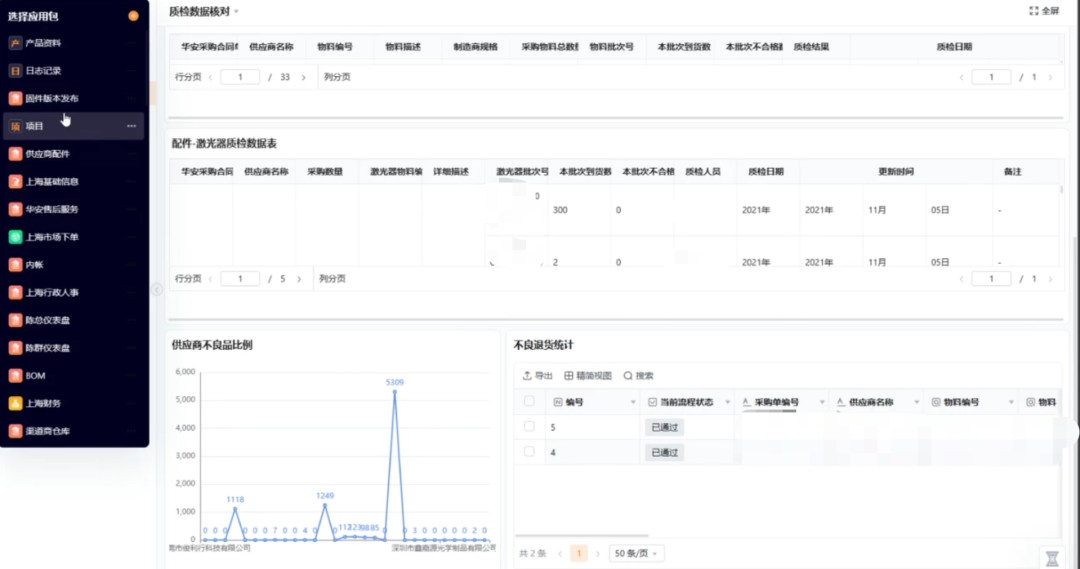The height and width of the screenshot is (569, 1080).
Task: Click the 已通过 status tag in row 5
Action: point(665,427)
